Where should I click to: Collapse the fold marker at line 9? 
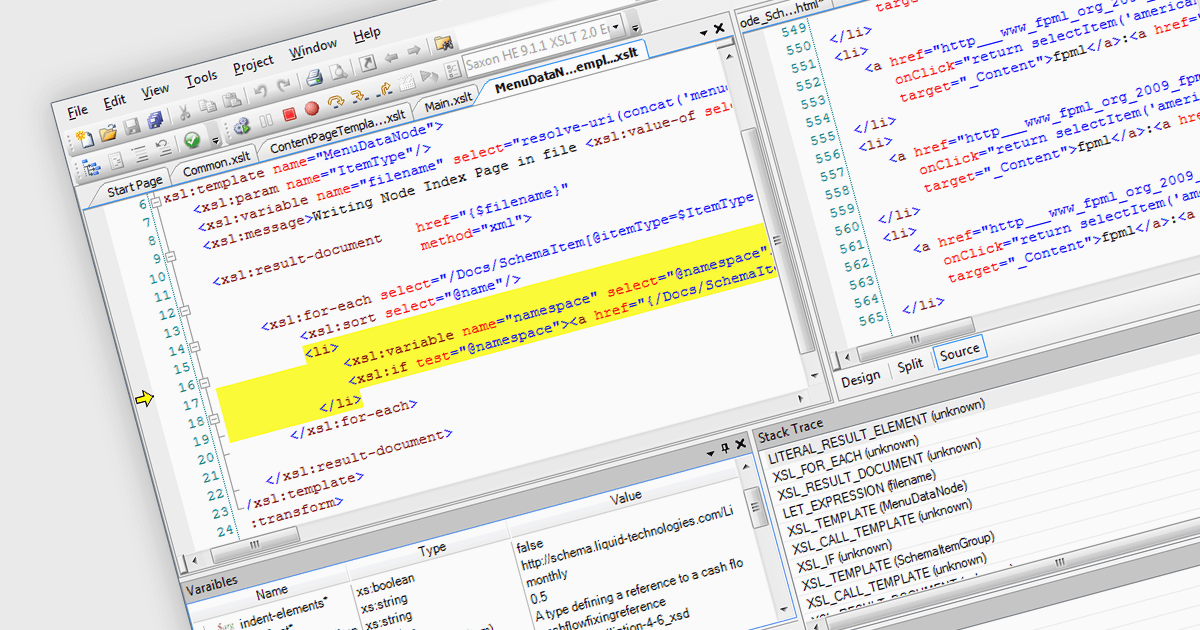(171, 257)
